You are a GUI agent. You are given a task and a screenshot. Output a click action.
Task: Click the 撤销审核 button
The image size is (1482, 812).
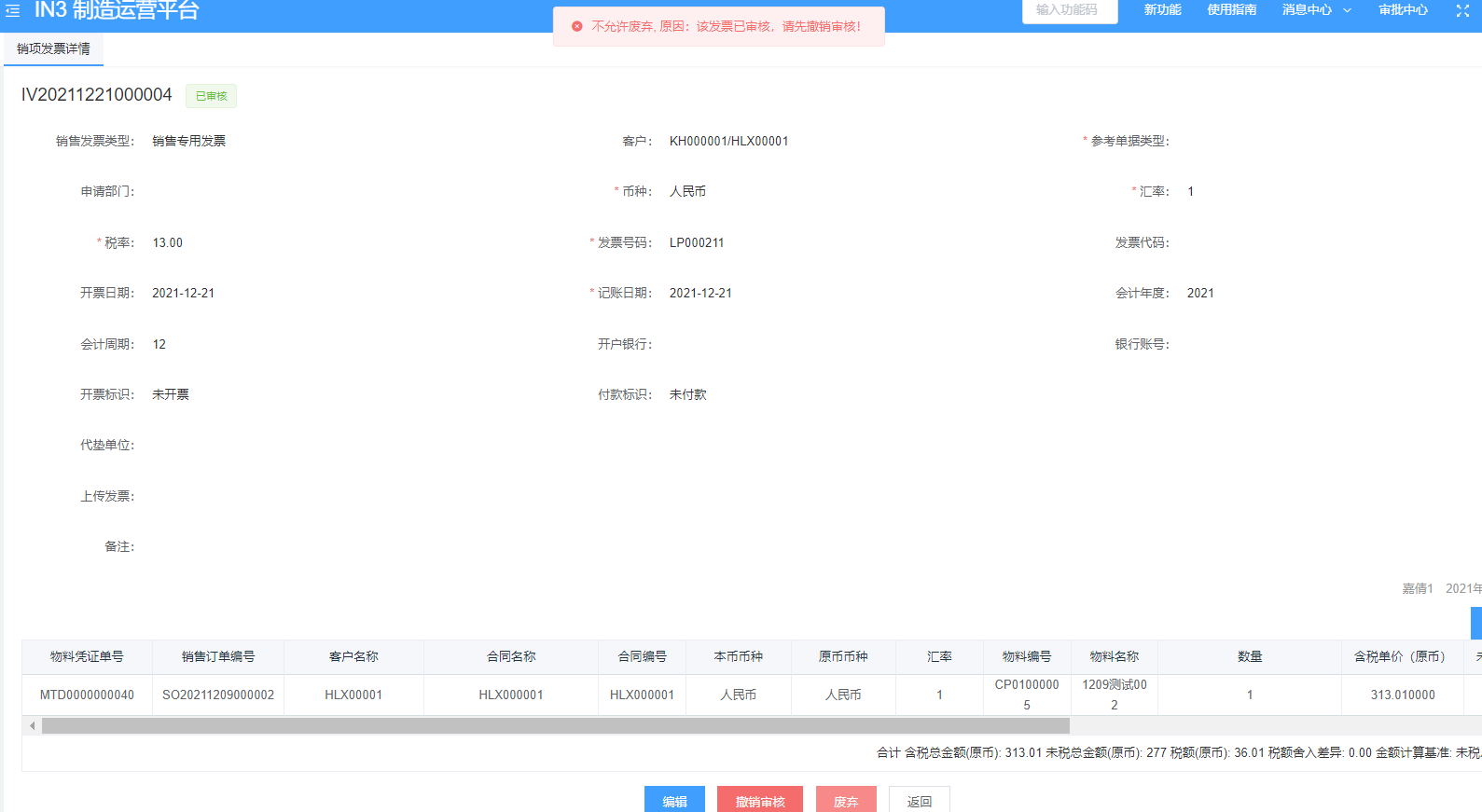(x=759, y=801)
